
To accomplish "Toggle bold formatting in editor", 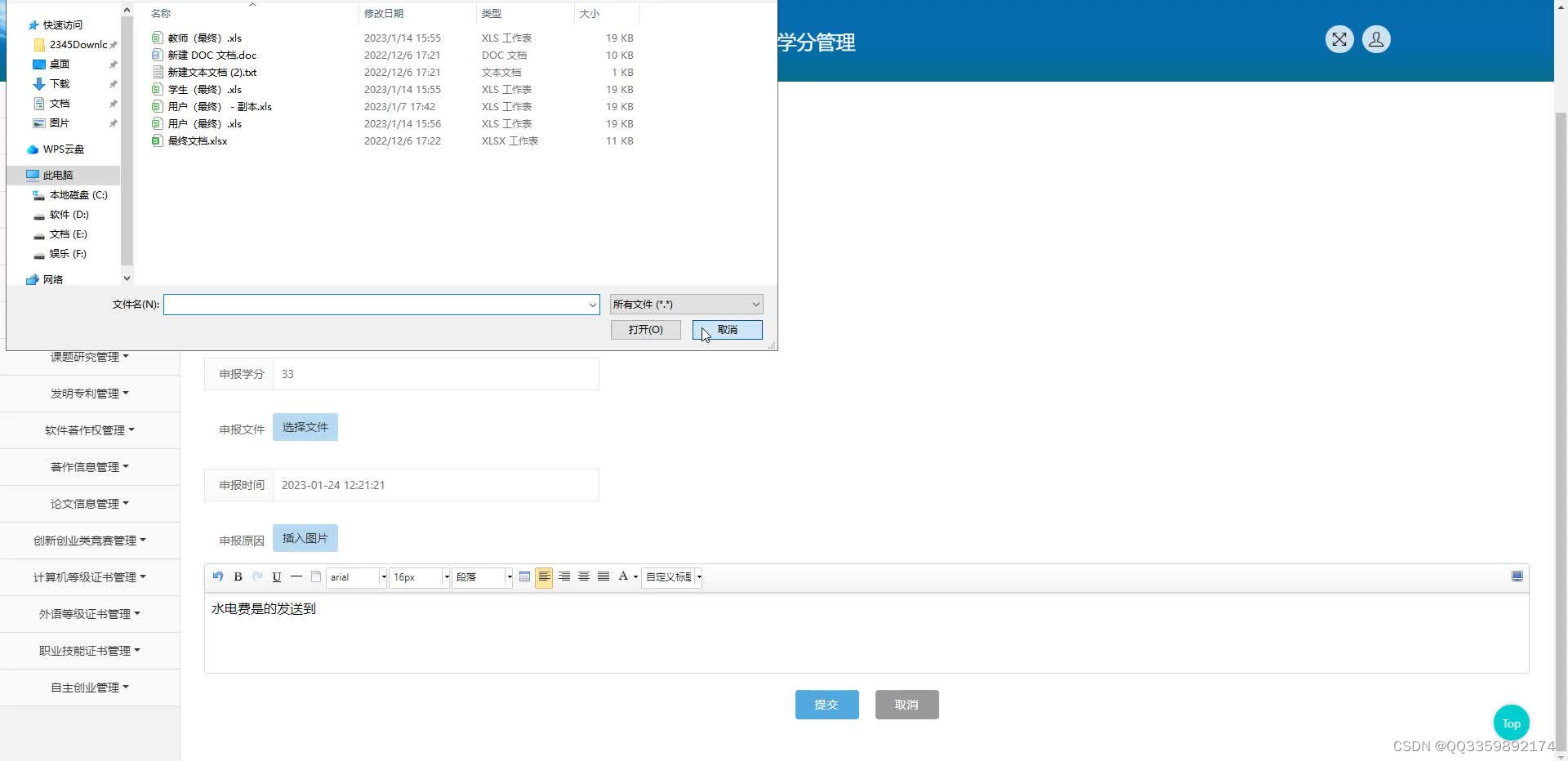I will coord(238,576).
